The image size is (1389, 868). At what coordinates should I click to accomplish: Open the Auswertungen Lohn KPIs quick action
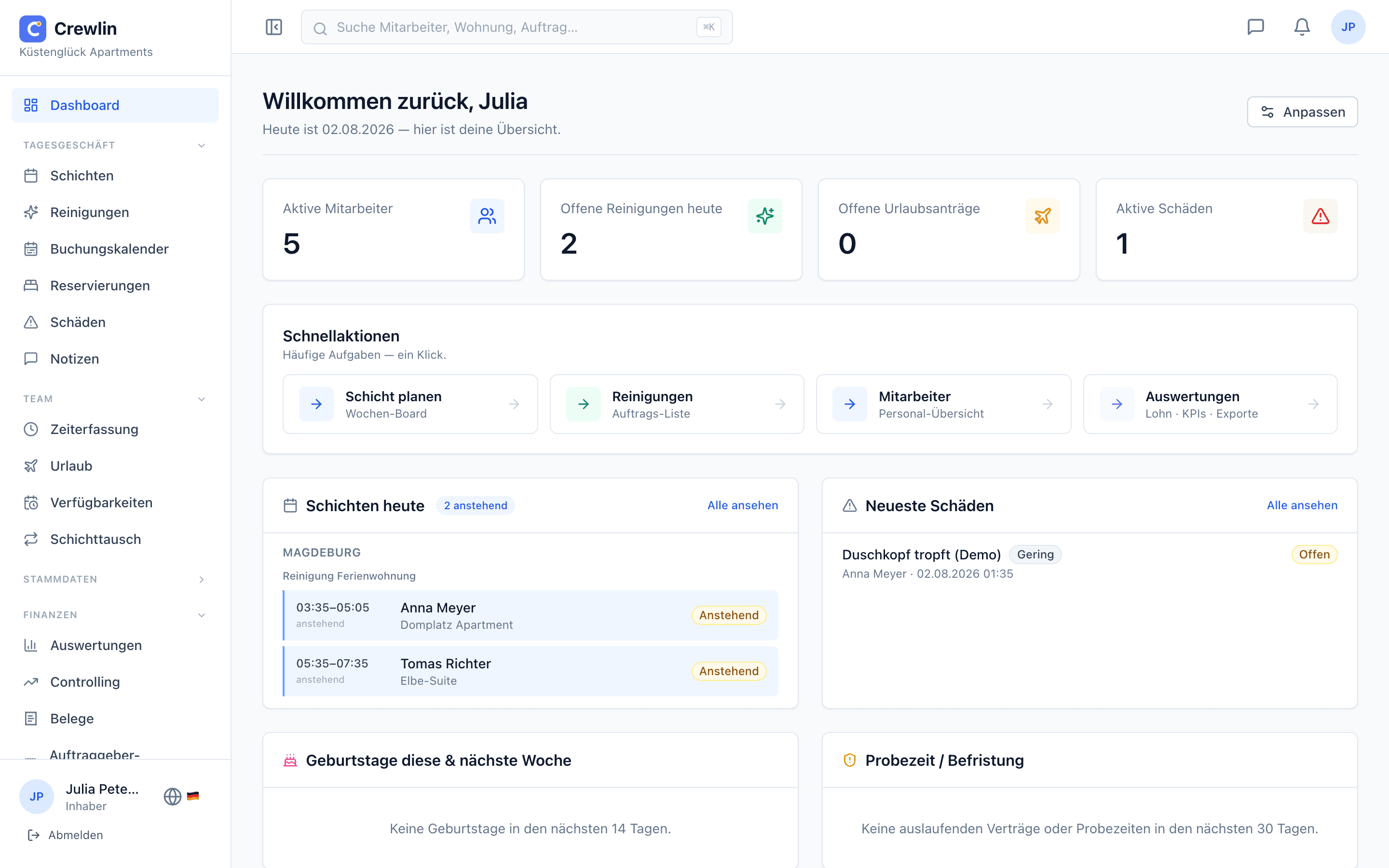coord(1210,404)
